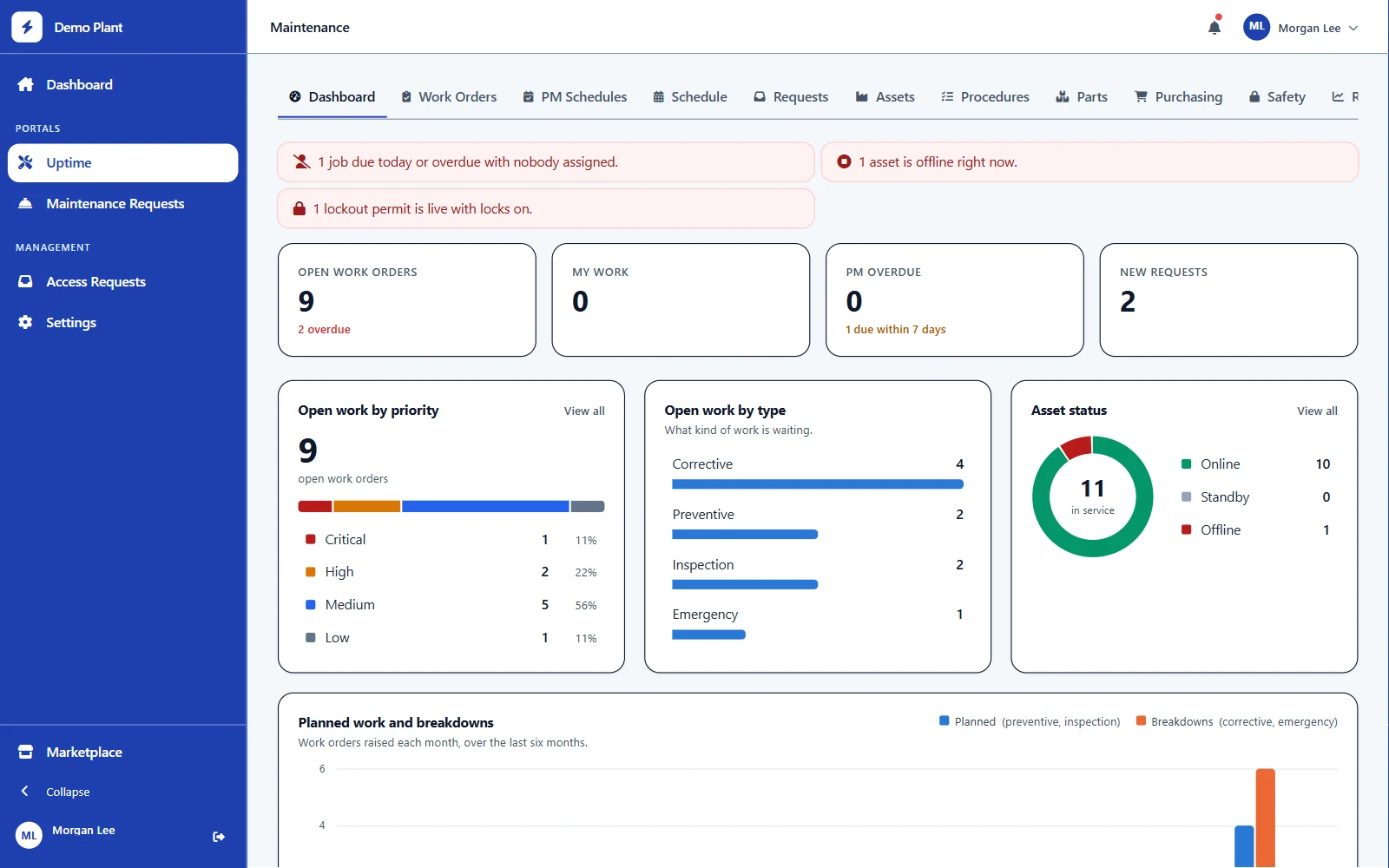Click the unassigned-user alert icon
This screenshot has width=1389, height=868.
click(x=302, y=161)
